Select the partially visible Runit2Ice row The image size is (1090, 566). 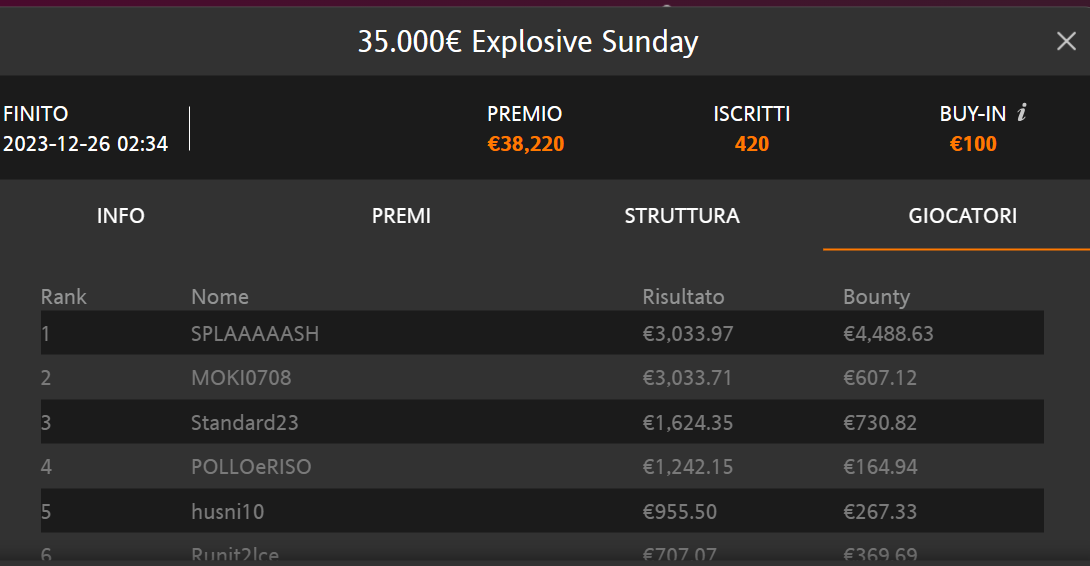542,549
